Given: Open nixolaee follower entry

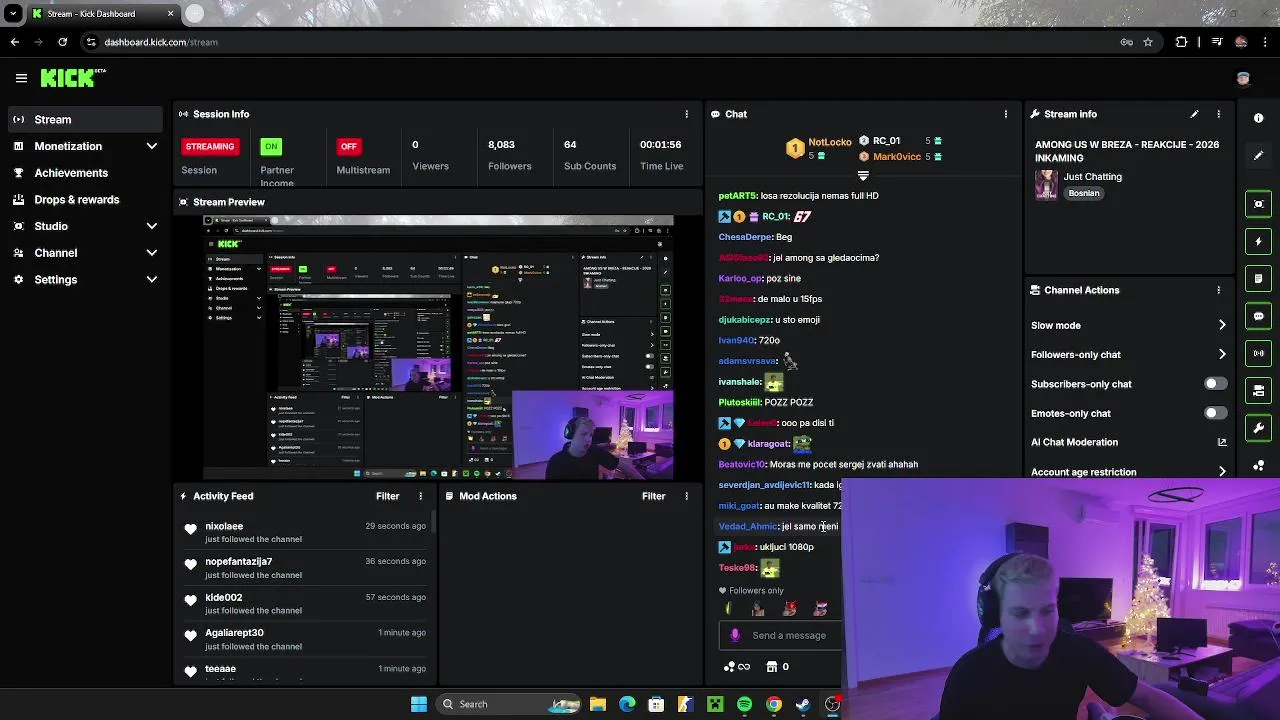Looking at the screenshot, I should (305, 532).
